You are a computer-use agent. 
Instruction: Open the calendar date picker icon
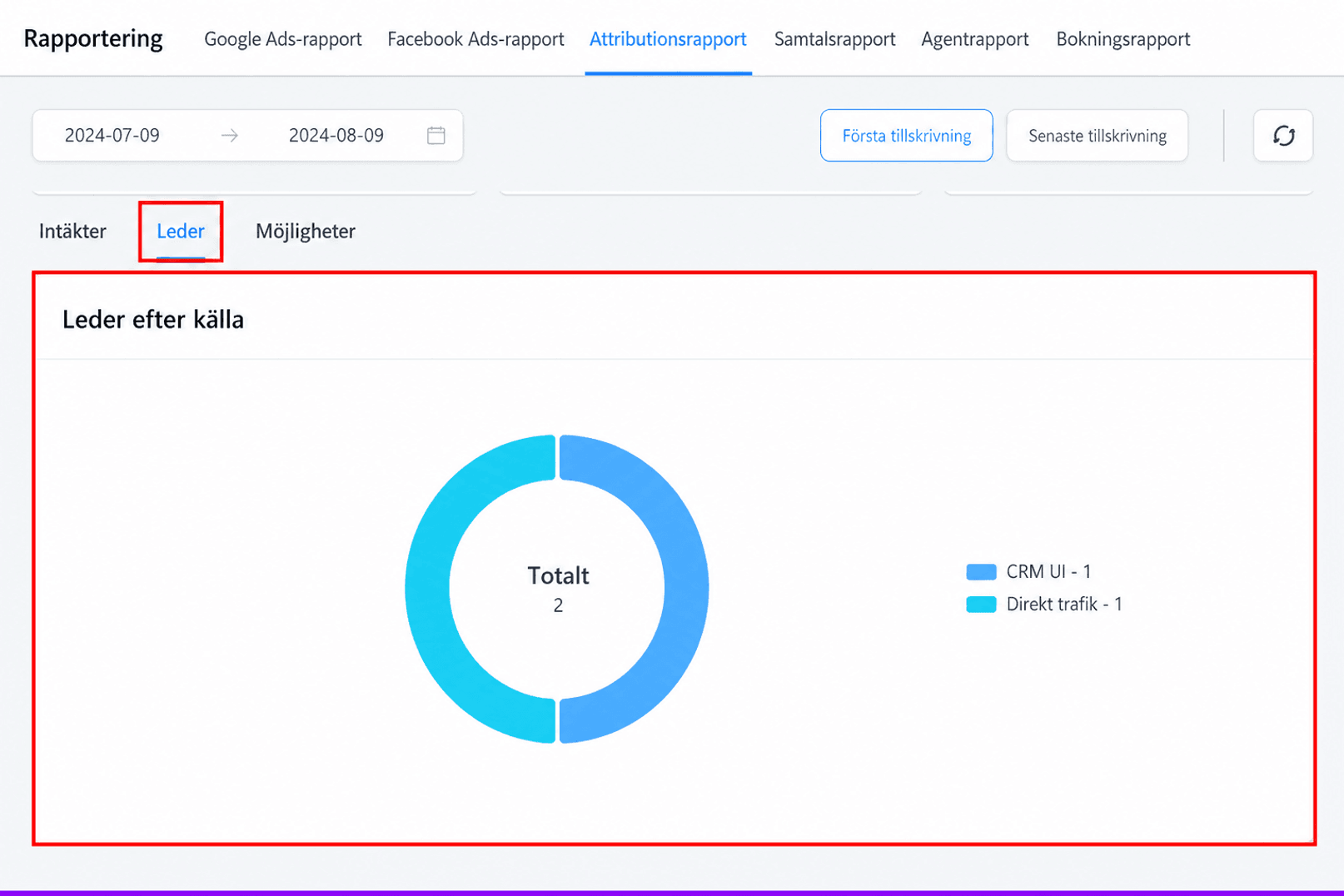pyautogui.click(x=436, y=136)
